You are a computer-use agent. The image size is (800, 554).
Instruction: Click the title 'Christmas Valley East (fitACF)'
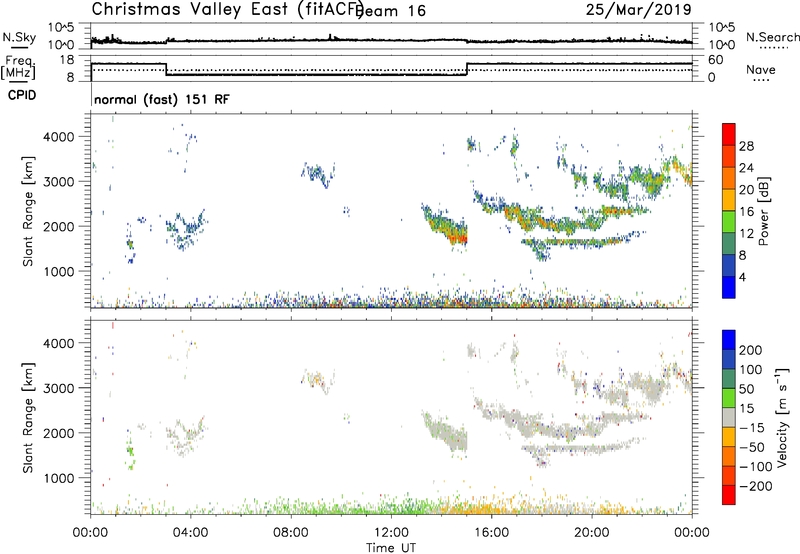click(x=228, y=9)
